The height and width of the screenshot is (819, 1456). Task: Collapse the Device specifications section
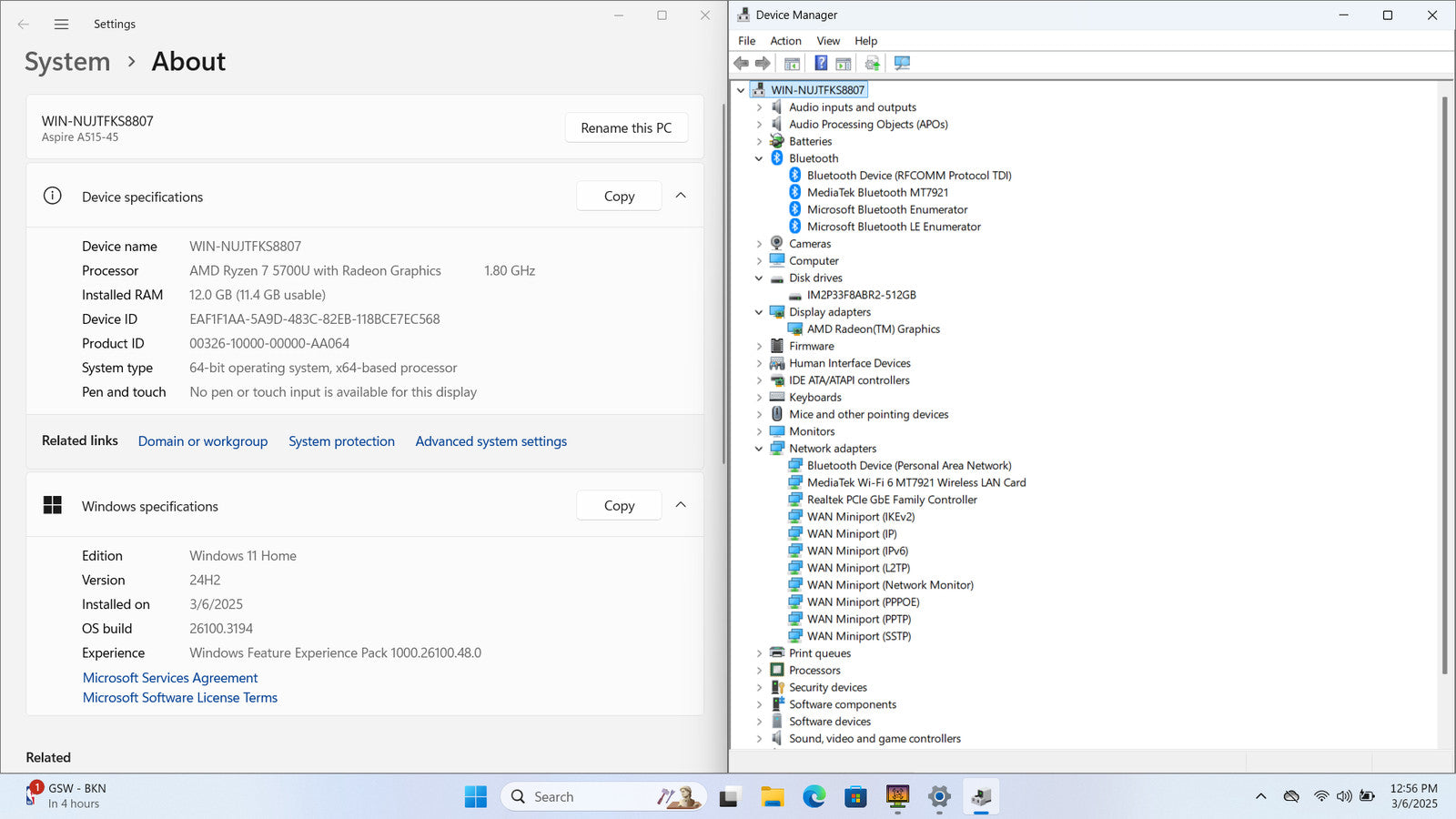pos(681,196)
